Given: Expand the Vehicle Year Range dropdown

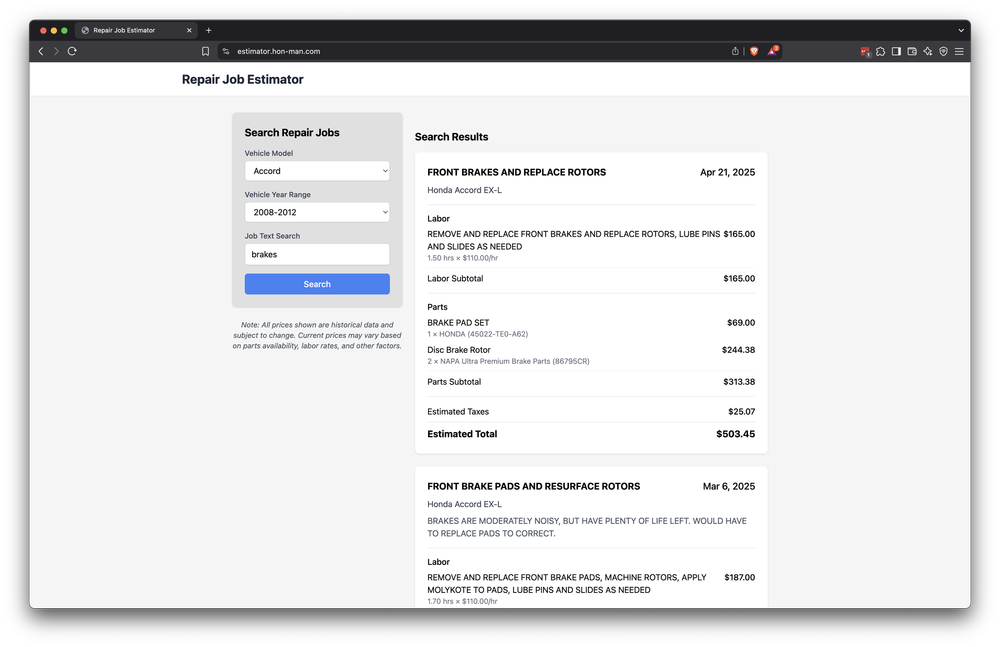Looking at the screenshot, I should 317,212.
